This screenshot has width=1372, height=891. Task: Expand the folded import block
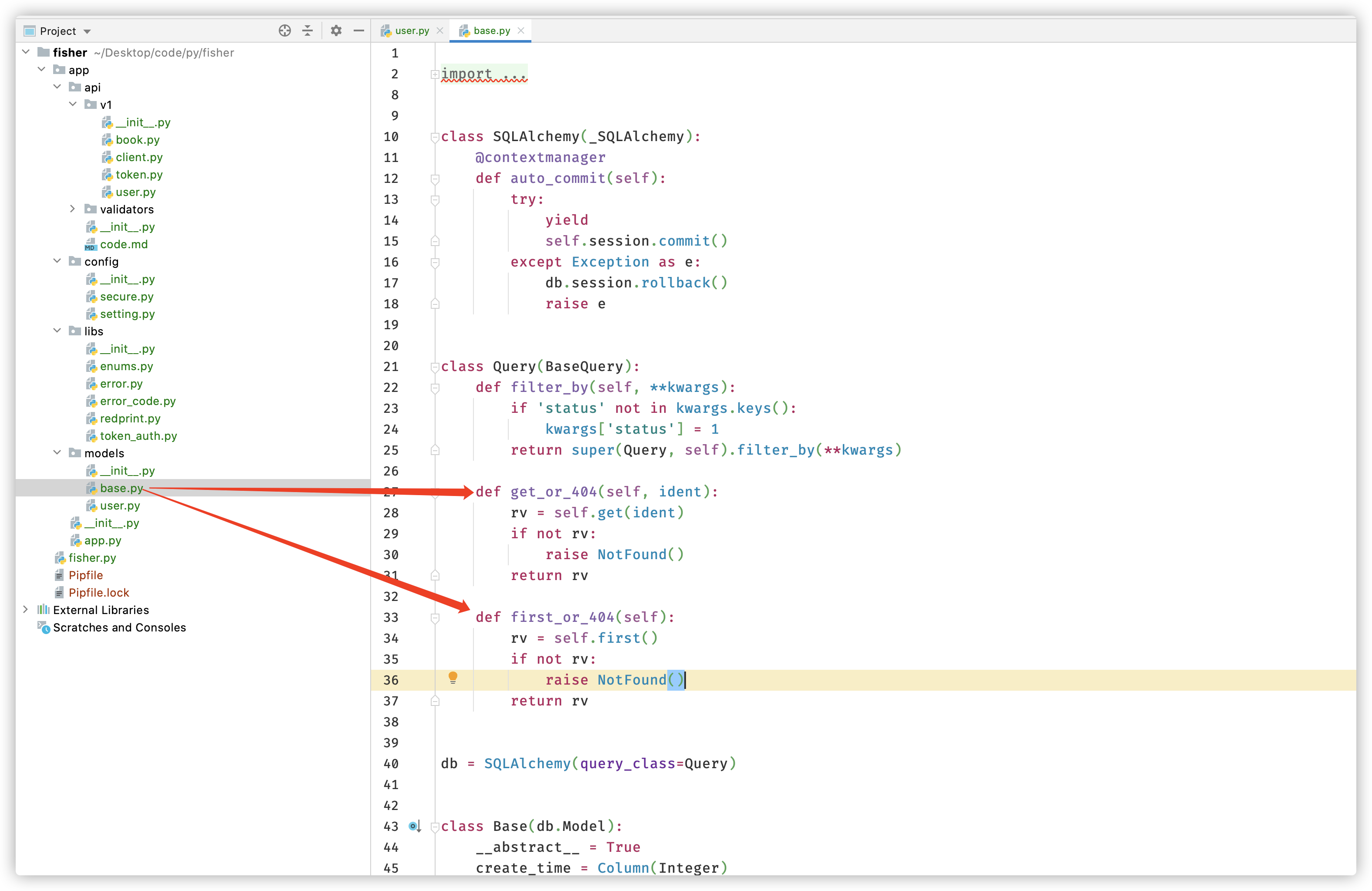click(x=435, y=74)
